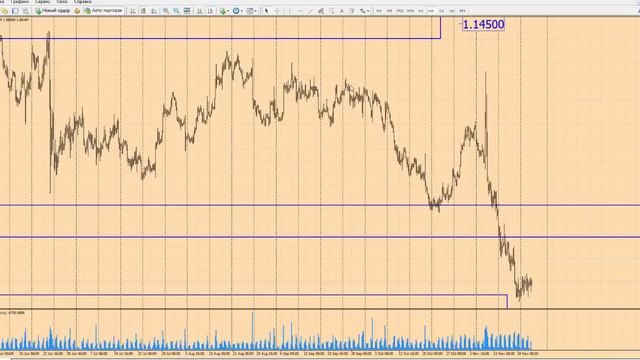Open the chart templates icon
The image size is (640, 360).
click(250, 11)
